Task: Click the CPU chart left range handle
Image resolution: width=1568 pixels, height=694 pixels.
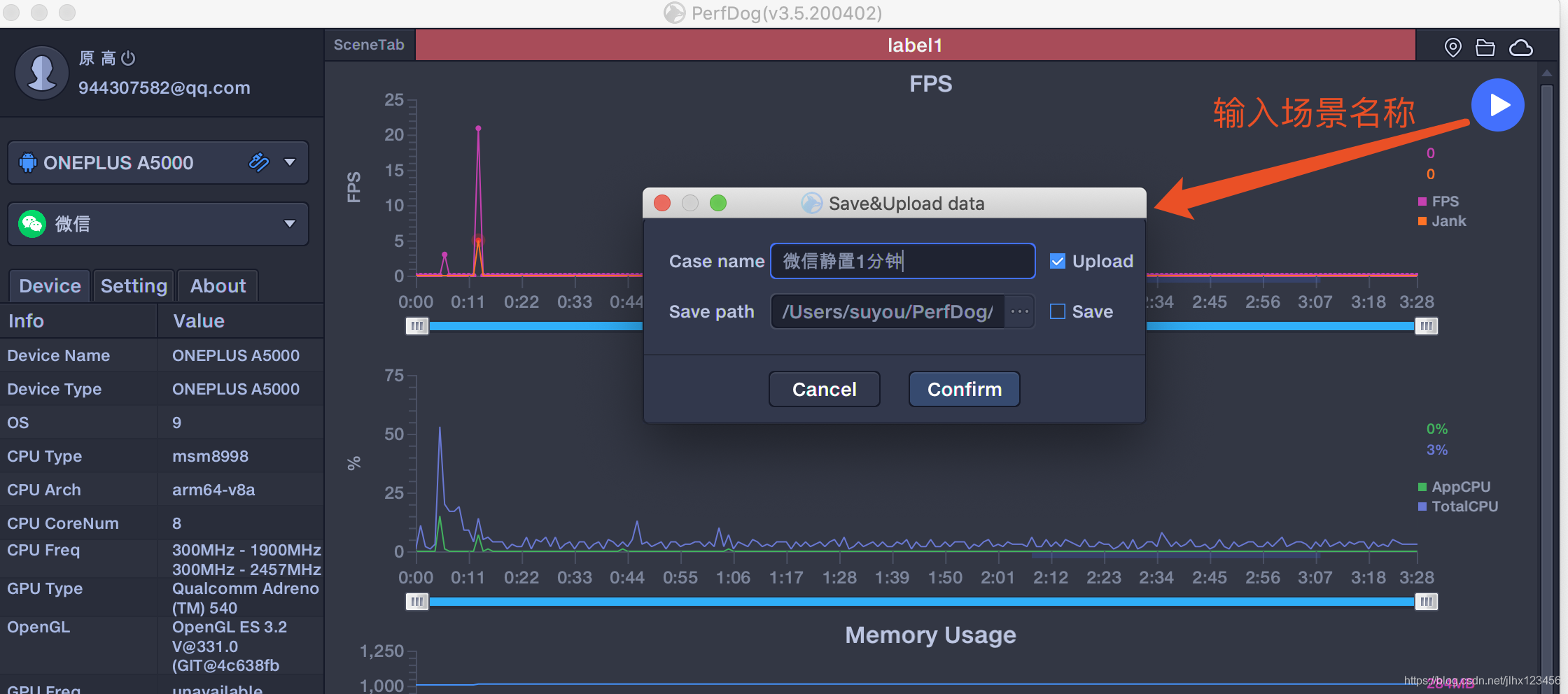Action: [417, 602]
